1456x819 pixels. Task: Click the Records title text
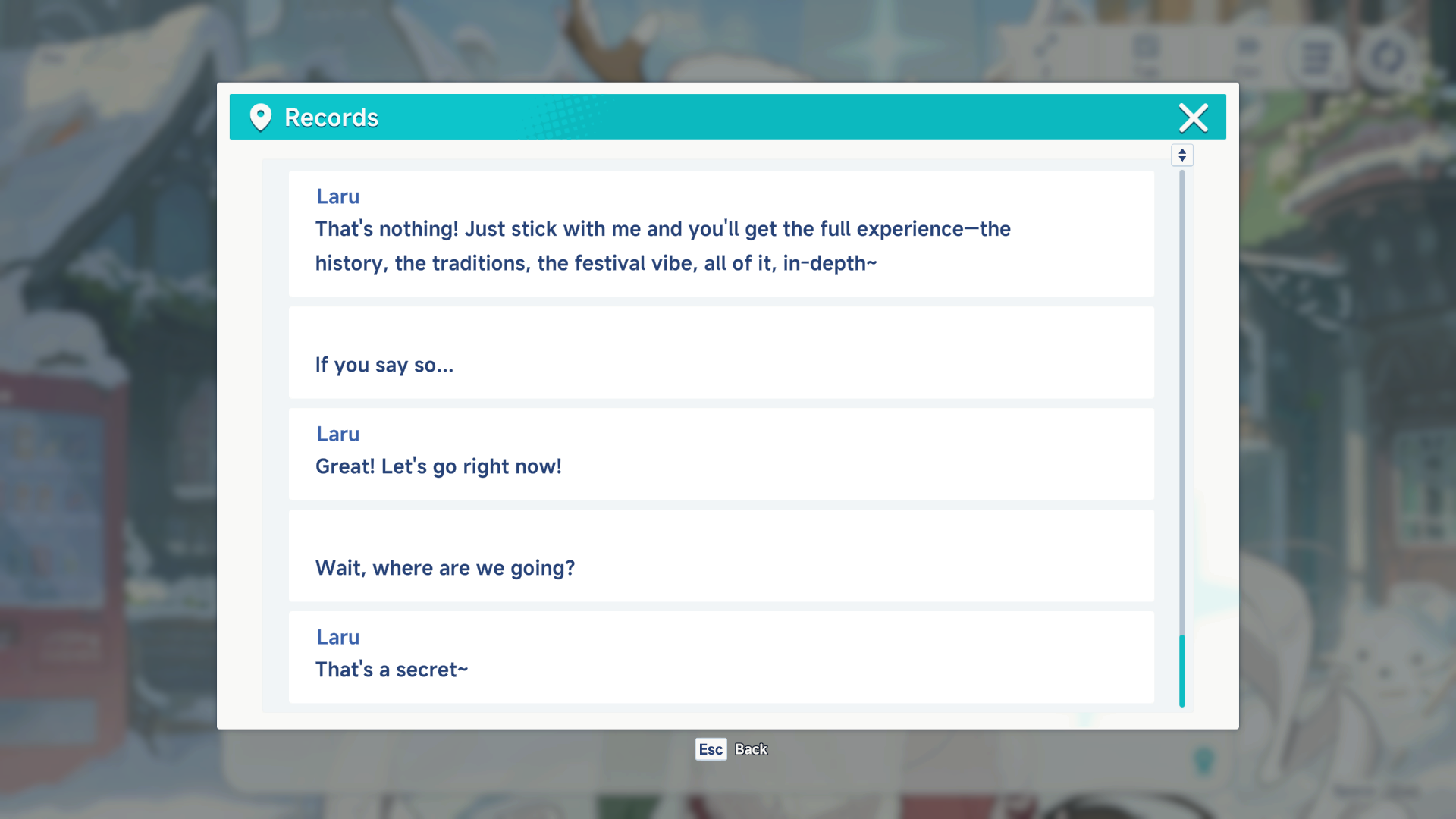(331, 118)
